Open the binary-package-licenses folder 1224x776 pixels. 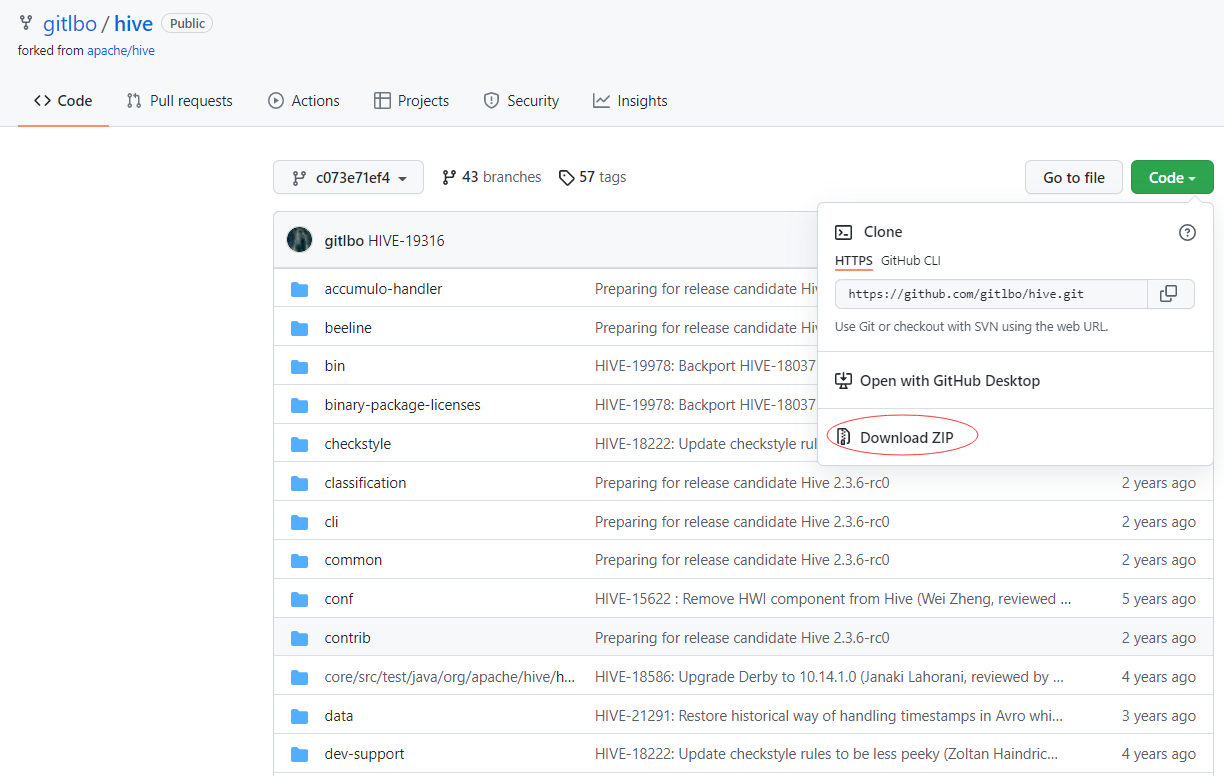pos(402,405)
